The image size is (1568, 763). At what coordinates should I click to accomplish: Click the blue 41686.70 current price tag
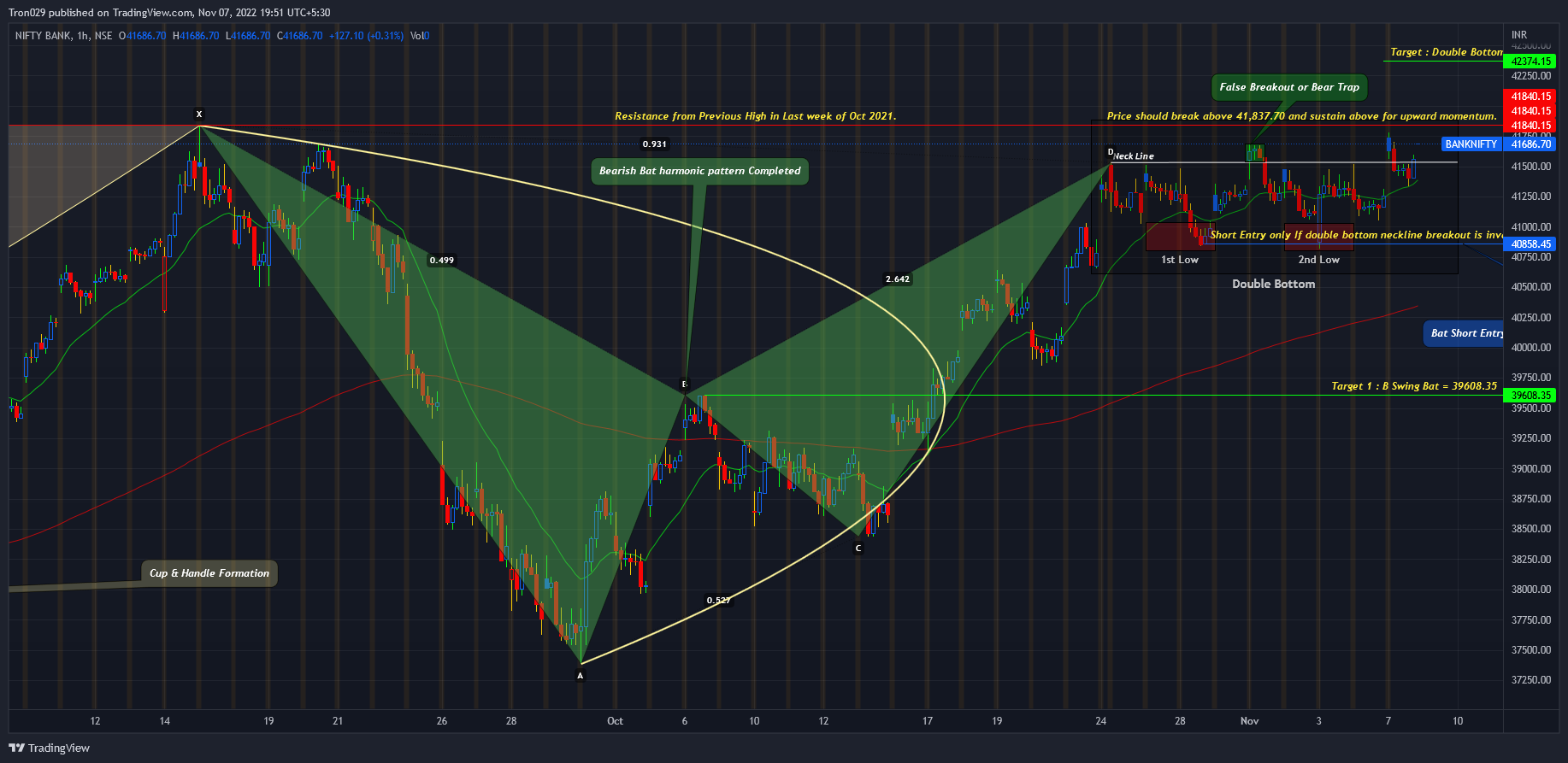[1530, 144]
